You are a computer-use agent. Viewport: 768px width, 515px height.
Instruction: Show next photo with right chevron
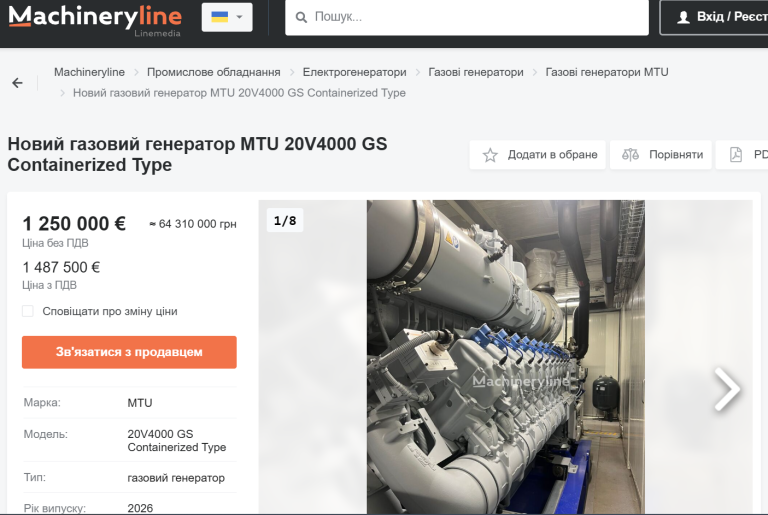pos(727,389)
